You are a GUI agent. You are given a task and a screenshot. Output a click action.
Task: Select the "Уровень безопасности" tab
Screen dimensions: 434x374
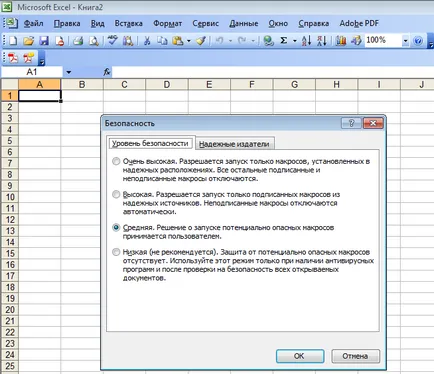point(150,143)
